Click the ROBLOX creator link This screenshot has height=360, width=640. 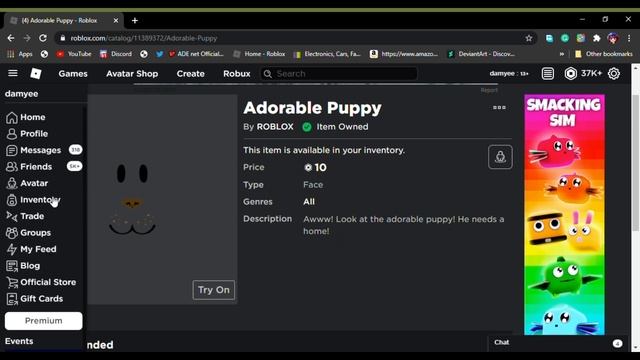(x=275, y=127)
